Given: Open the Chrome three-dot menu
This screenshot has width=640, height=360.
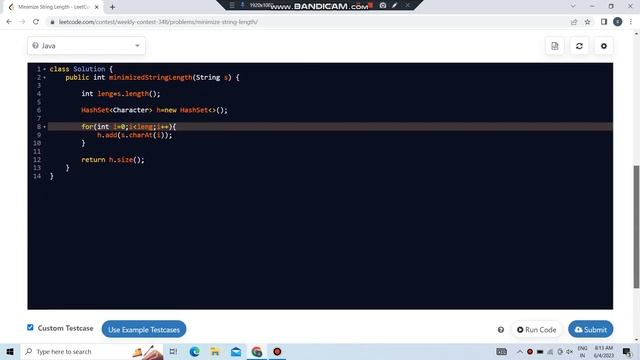Looking at the screenshot, I should pyautogui.click(x=631, y=22).
